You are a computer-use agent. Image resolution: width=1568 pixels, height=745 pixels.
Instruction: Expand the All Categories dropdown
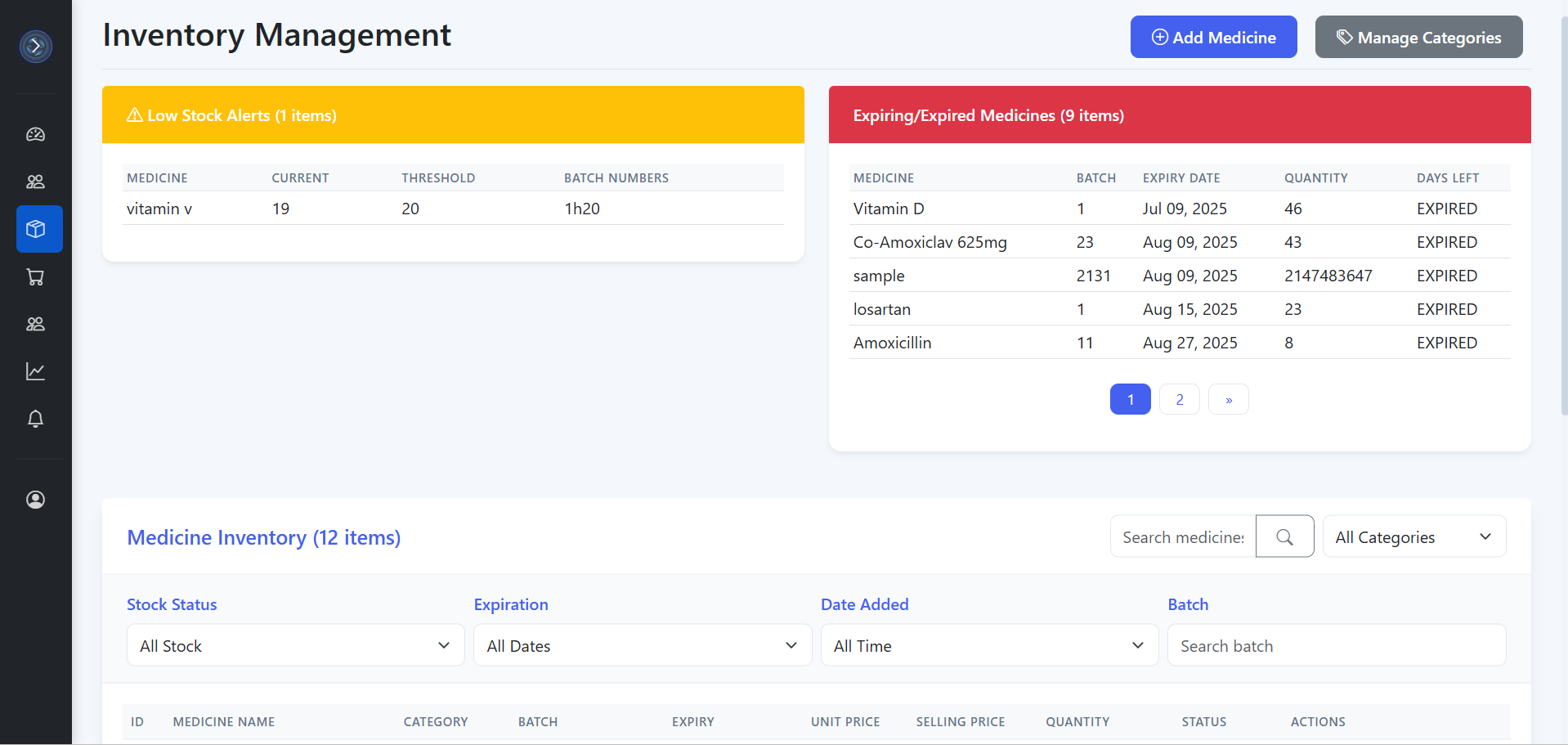1413,536
